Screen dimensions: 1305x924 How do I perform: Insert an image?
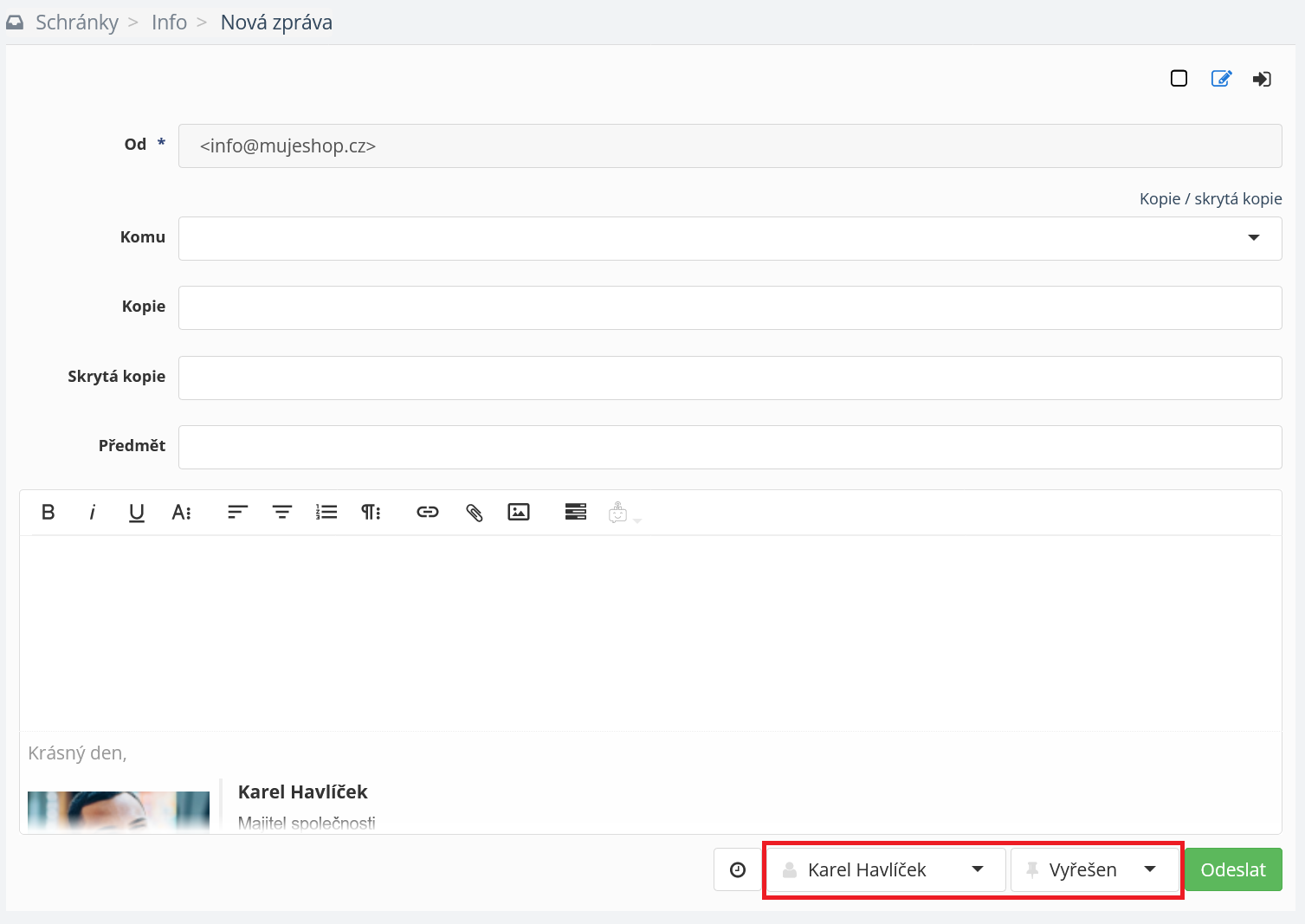519,512
